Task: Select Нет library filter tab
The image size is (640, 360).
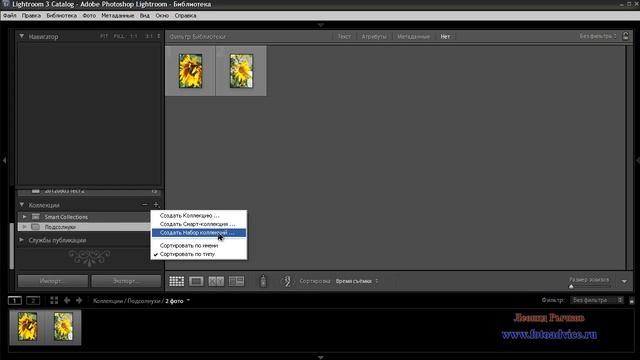Action: [x=445, y=36]
